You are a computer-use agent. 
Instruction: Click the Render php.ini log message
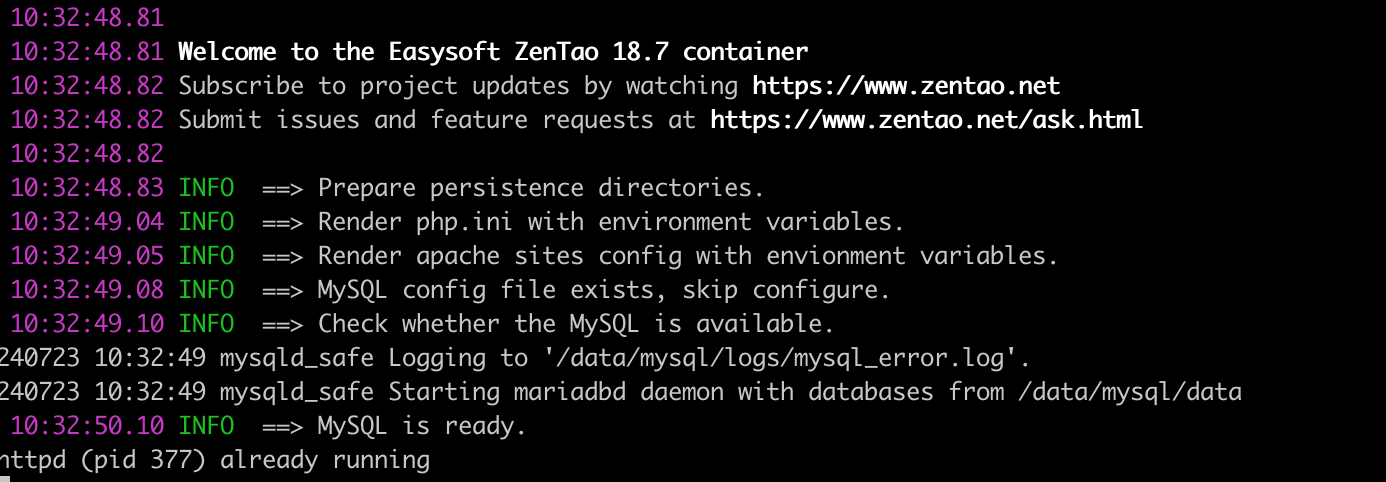click(610, 222)
